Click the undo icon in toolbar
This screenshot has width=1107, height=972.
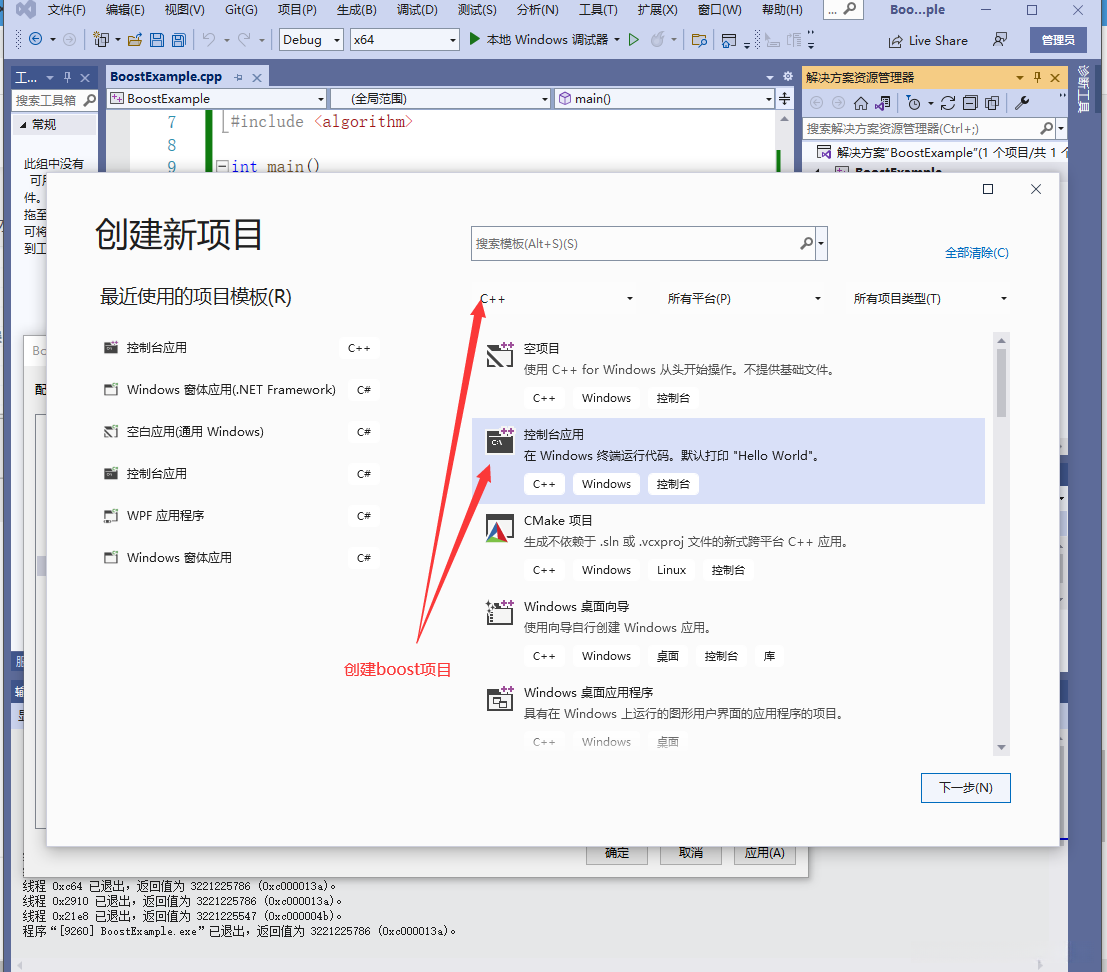pos(209,40)
